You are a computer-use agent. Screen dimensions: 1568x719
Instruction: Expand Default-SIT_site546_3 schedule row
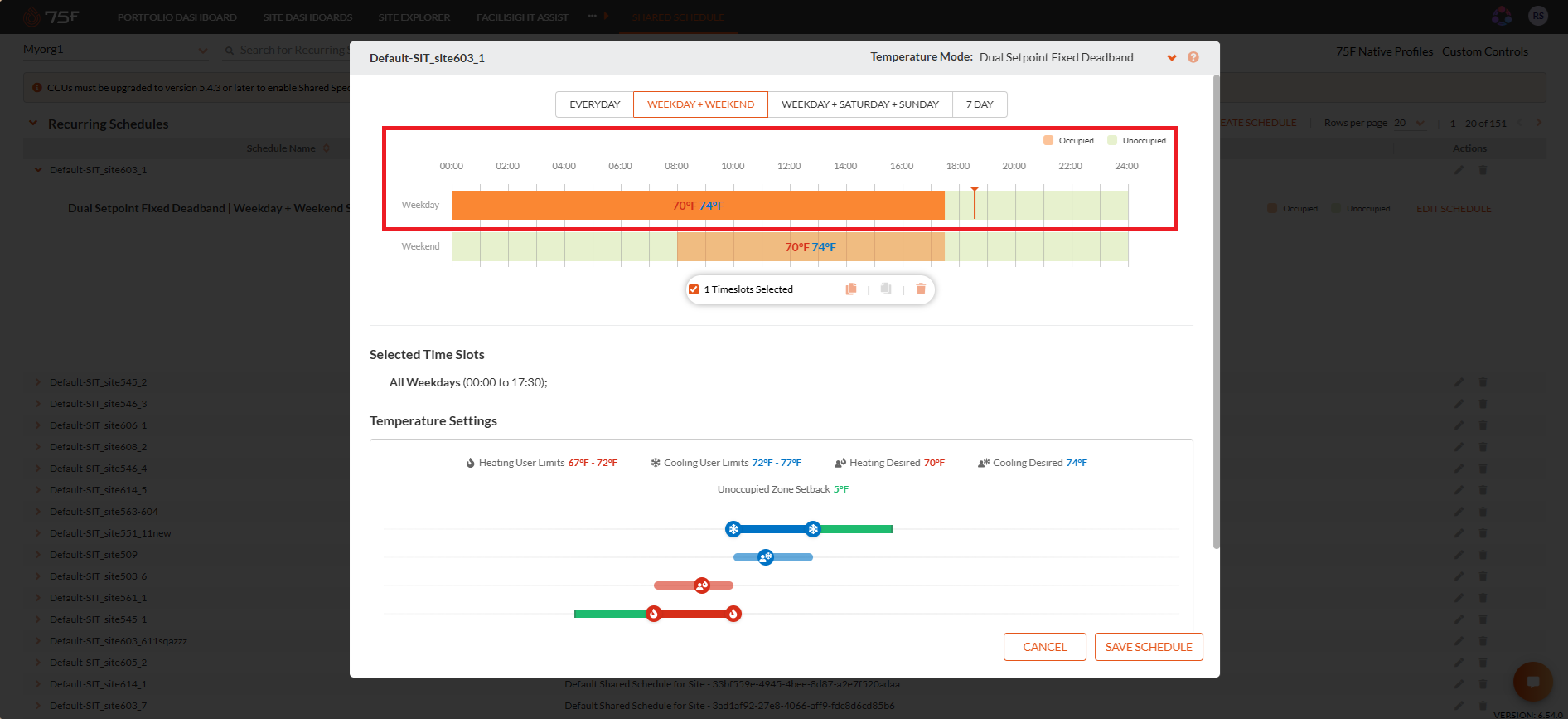tap(38, 404)
